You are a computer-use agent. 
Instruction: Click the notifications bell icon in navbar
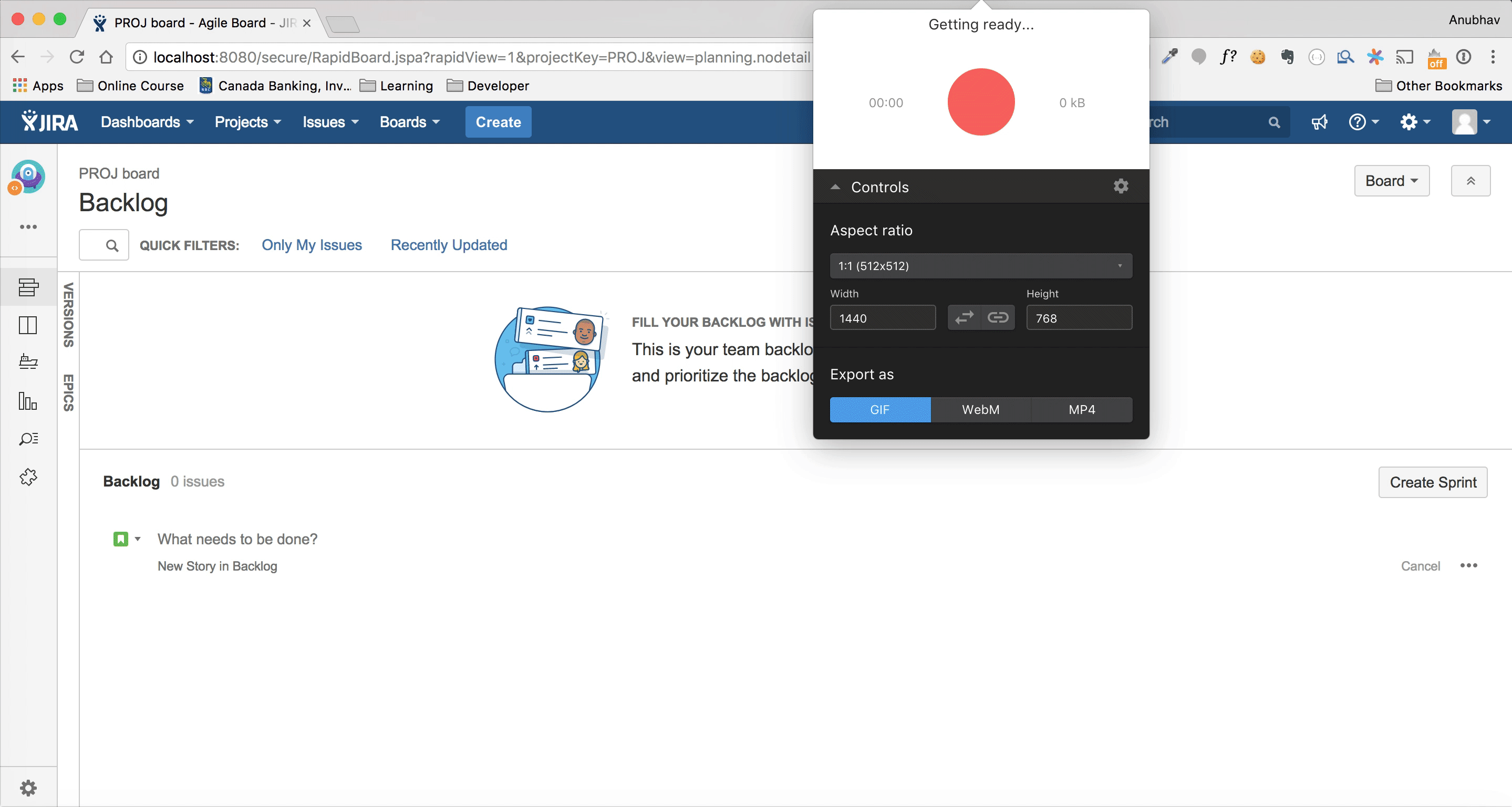pyautogui.click(x=1319, y=122)
